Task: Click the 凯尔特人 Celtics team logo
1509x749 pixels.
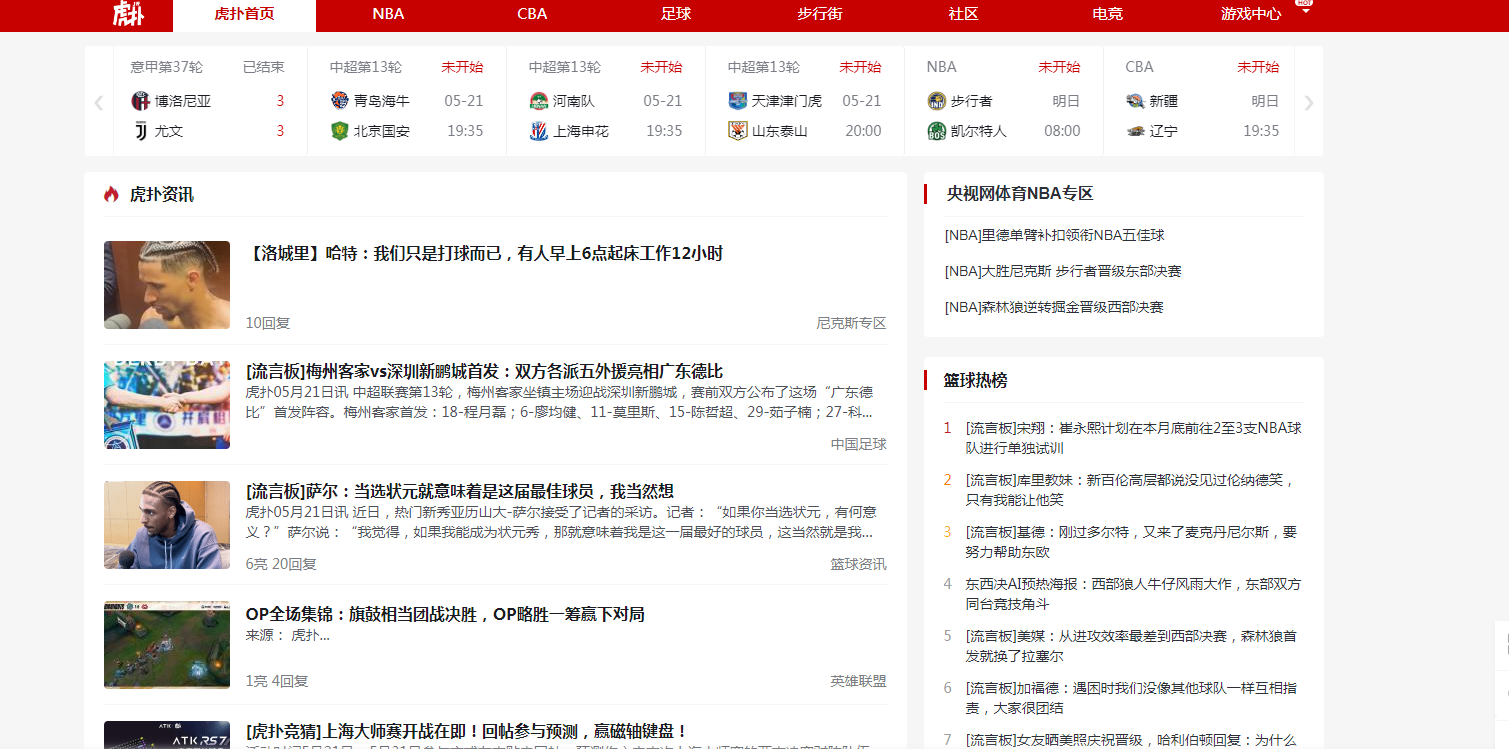Action: (x=937, y=131)
